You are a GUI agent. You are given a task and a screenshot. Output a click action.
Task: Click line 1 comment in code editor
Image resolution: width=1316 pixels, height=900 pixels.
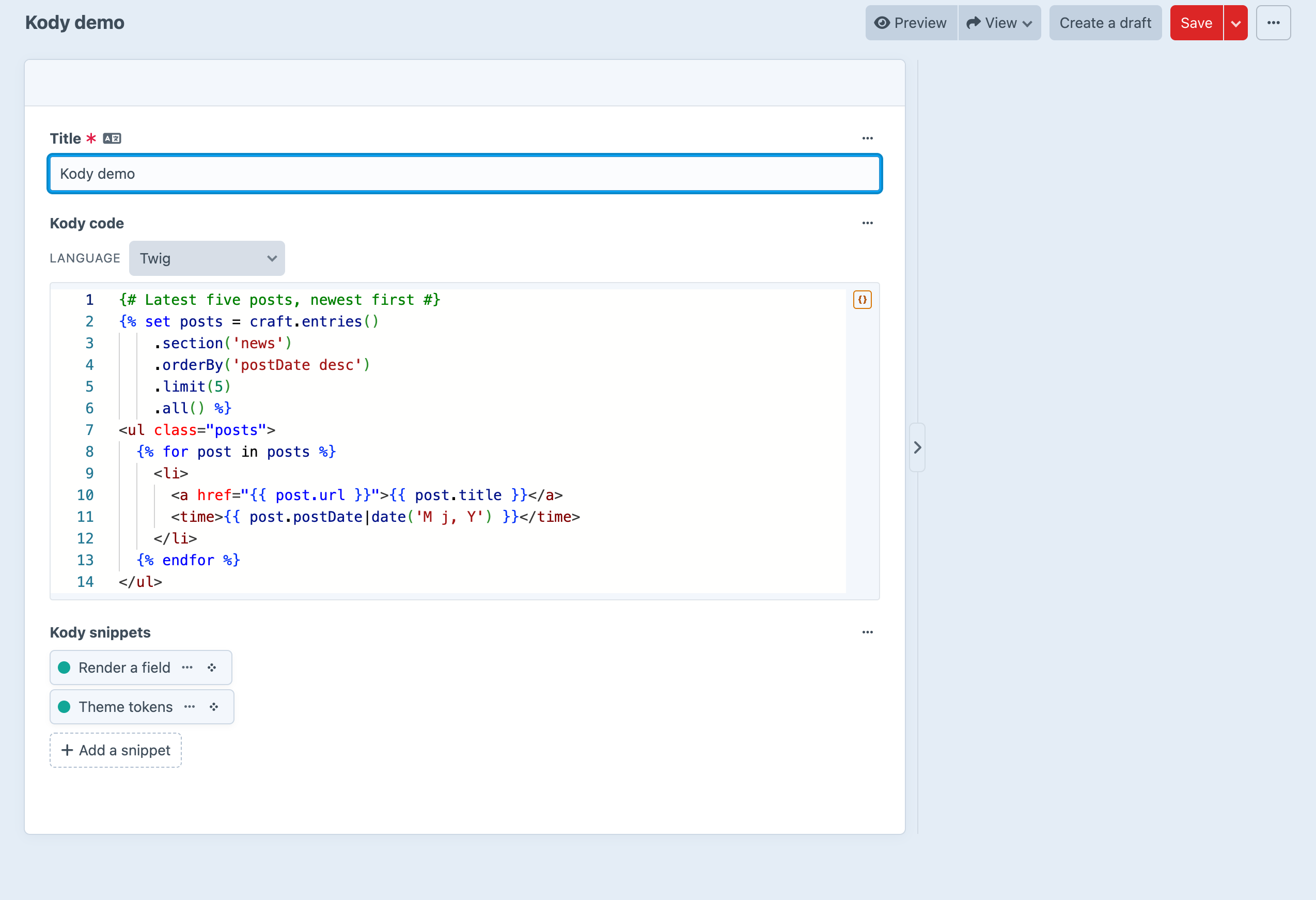pos(279,300)
